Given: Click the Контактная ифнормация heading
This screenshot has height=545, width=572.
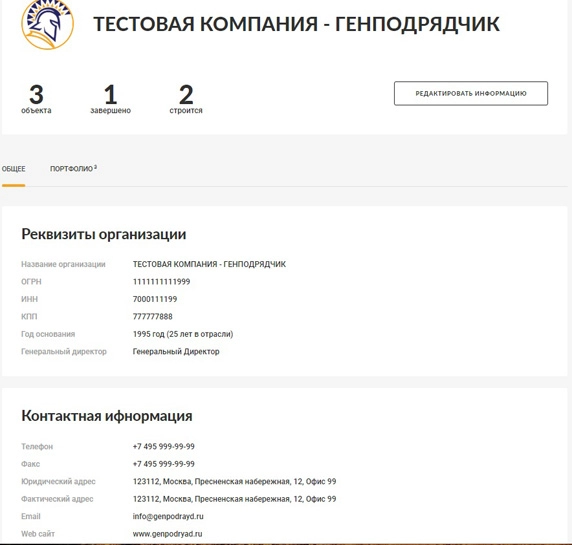Looking at the screenshot, I should pos(107,416).
